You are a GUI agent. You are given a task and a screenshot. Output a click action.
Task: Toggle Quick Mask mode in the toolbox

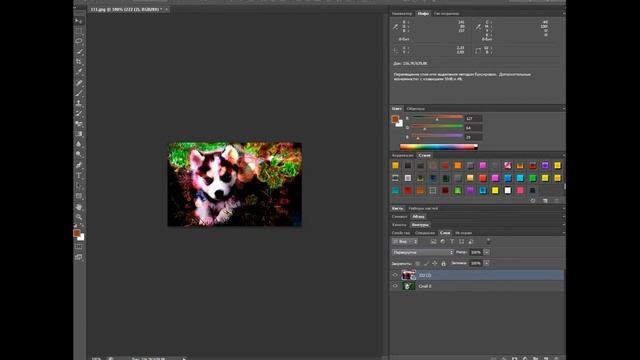(x=79, y=247)
